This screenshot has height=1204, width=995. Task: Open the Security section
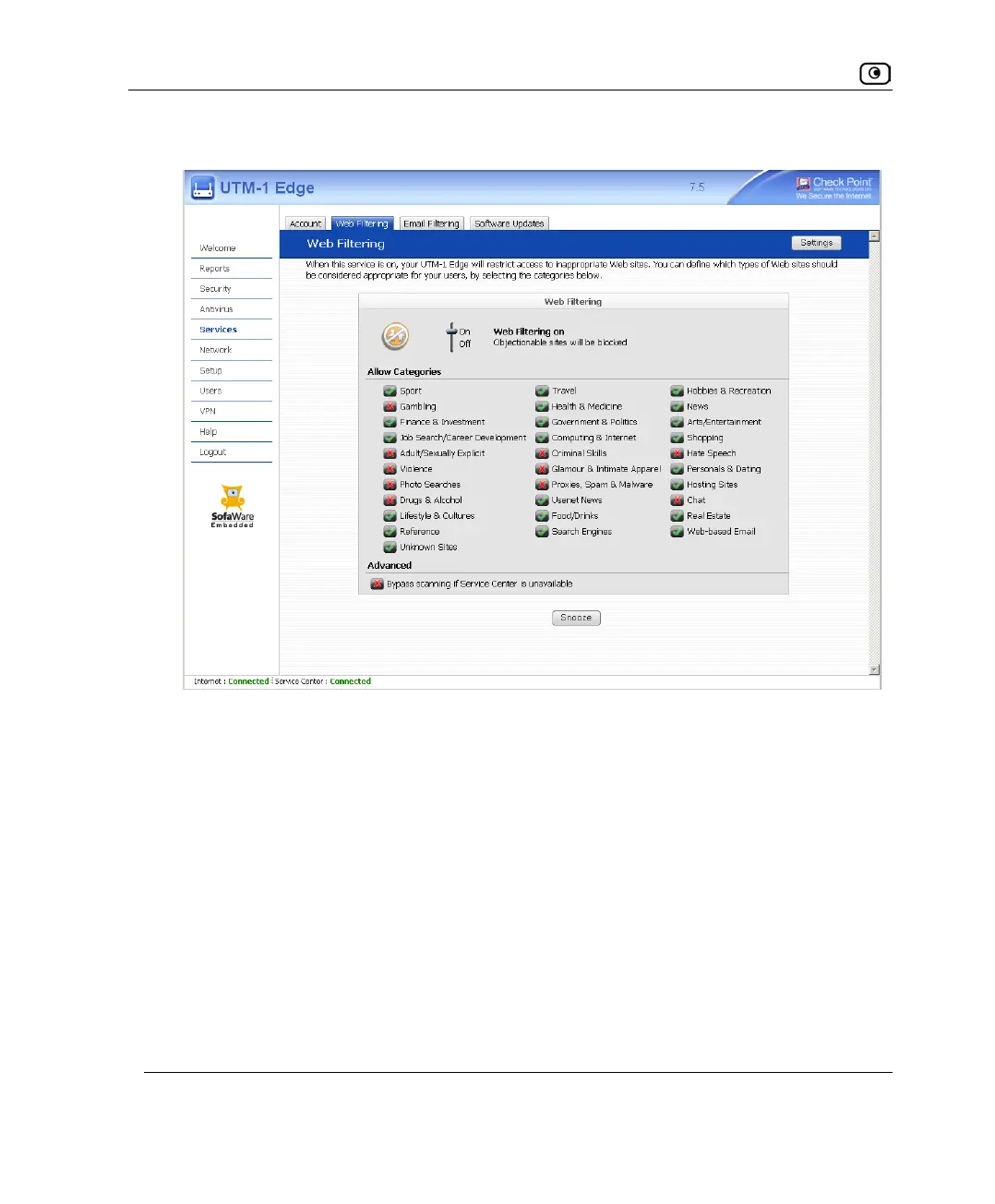[x=215, y=289]
